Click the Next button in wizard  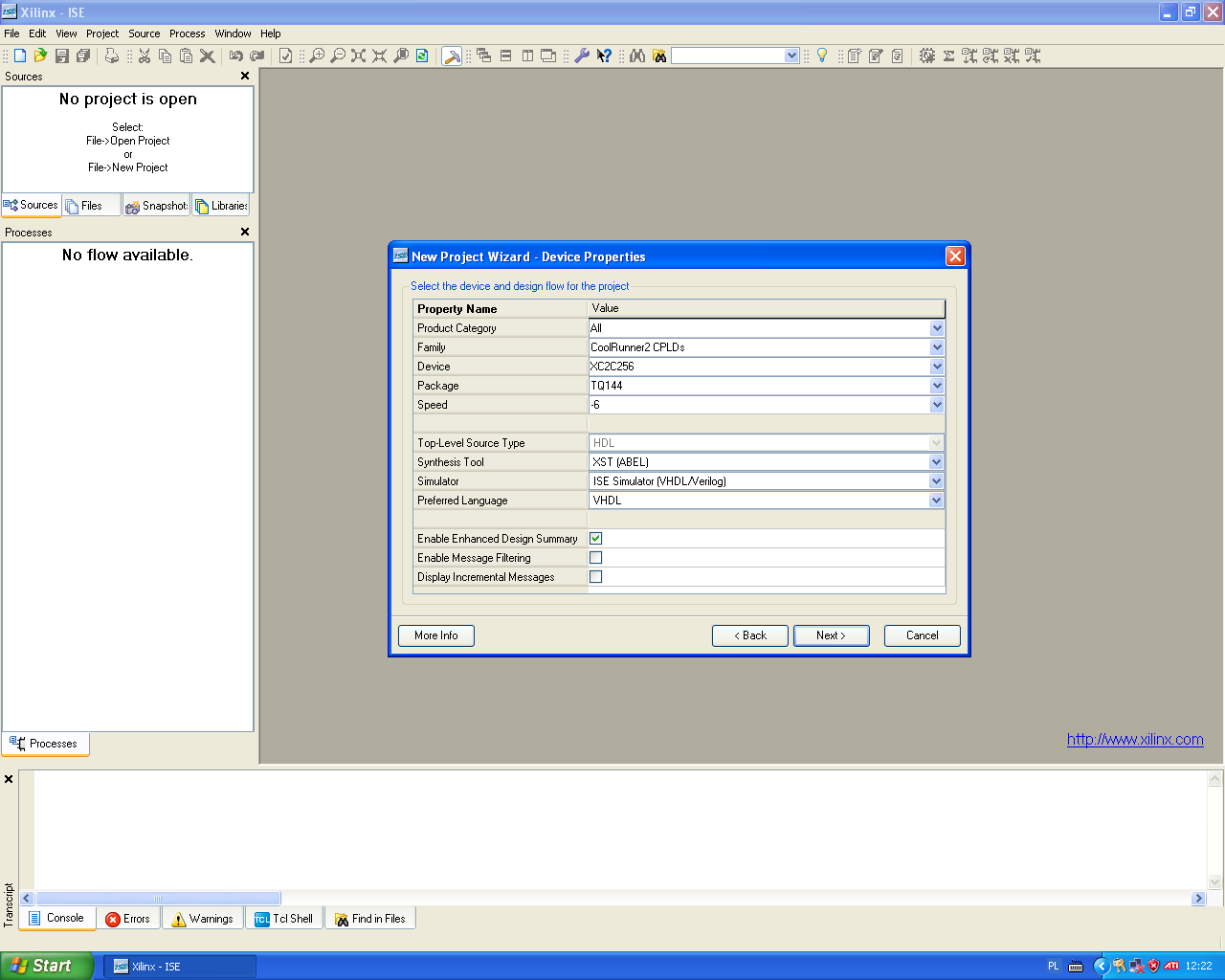pos(831,635)
